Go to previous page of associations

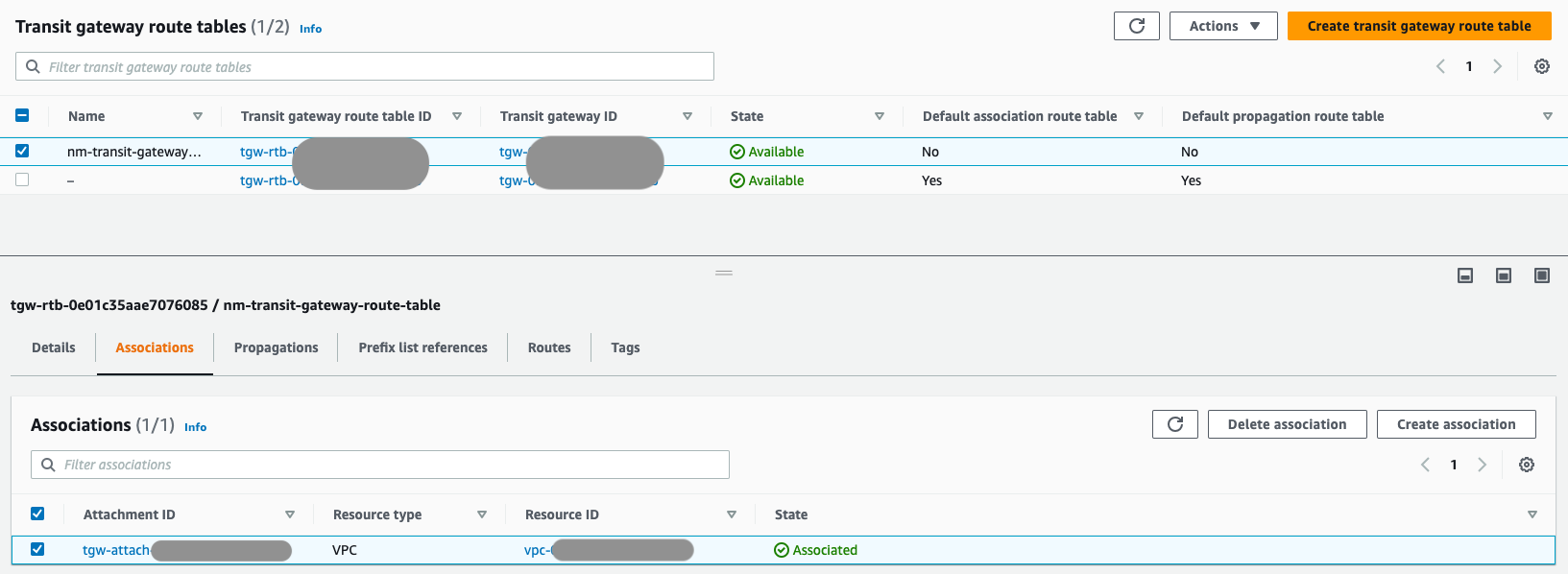pyautogui.click(x=1425, y=465)
